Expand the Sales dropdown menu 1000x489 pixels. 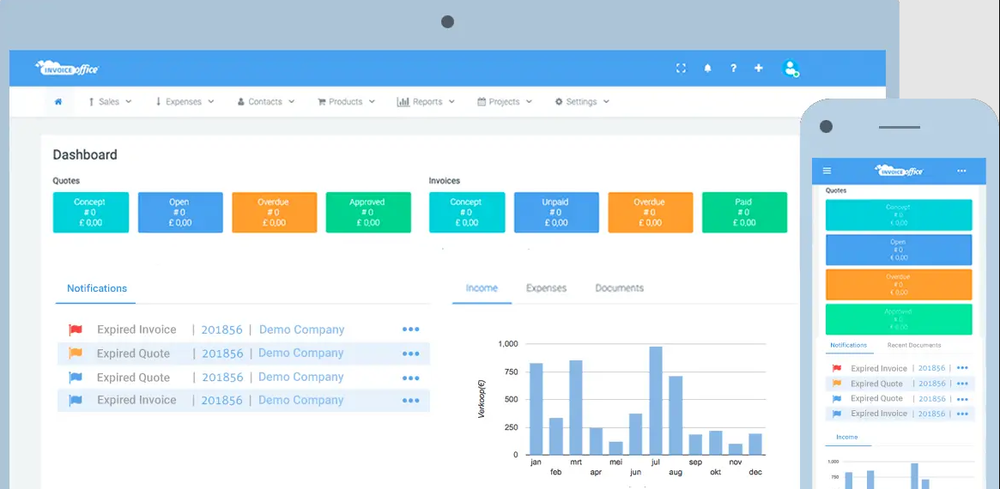tap(110, 101)
